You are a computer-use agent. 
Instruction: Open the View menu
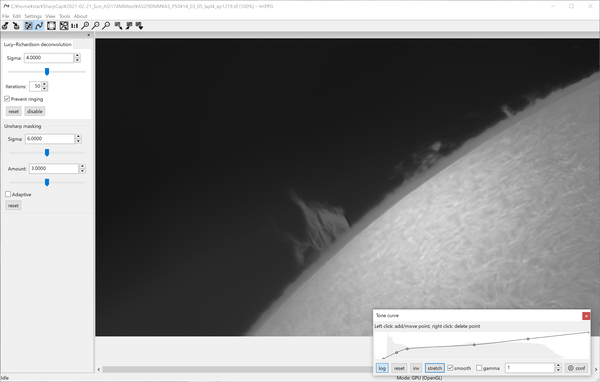pos(50,16)
